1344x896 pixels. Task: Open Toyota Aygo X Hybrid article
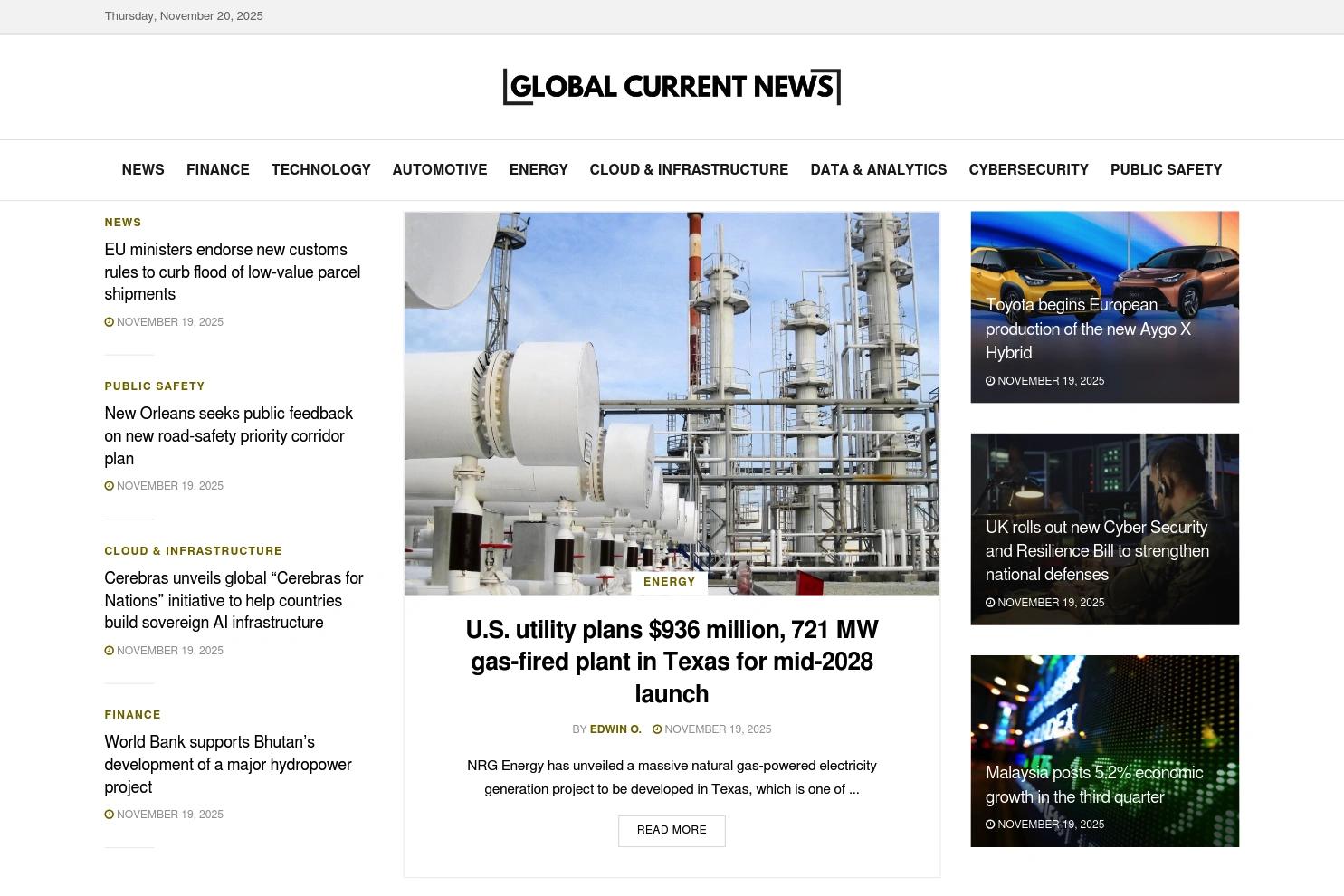coord(1088,329)
